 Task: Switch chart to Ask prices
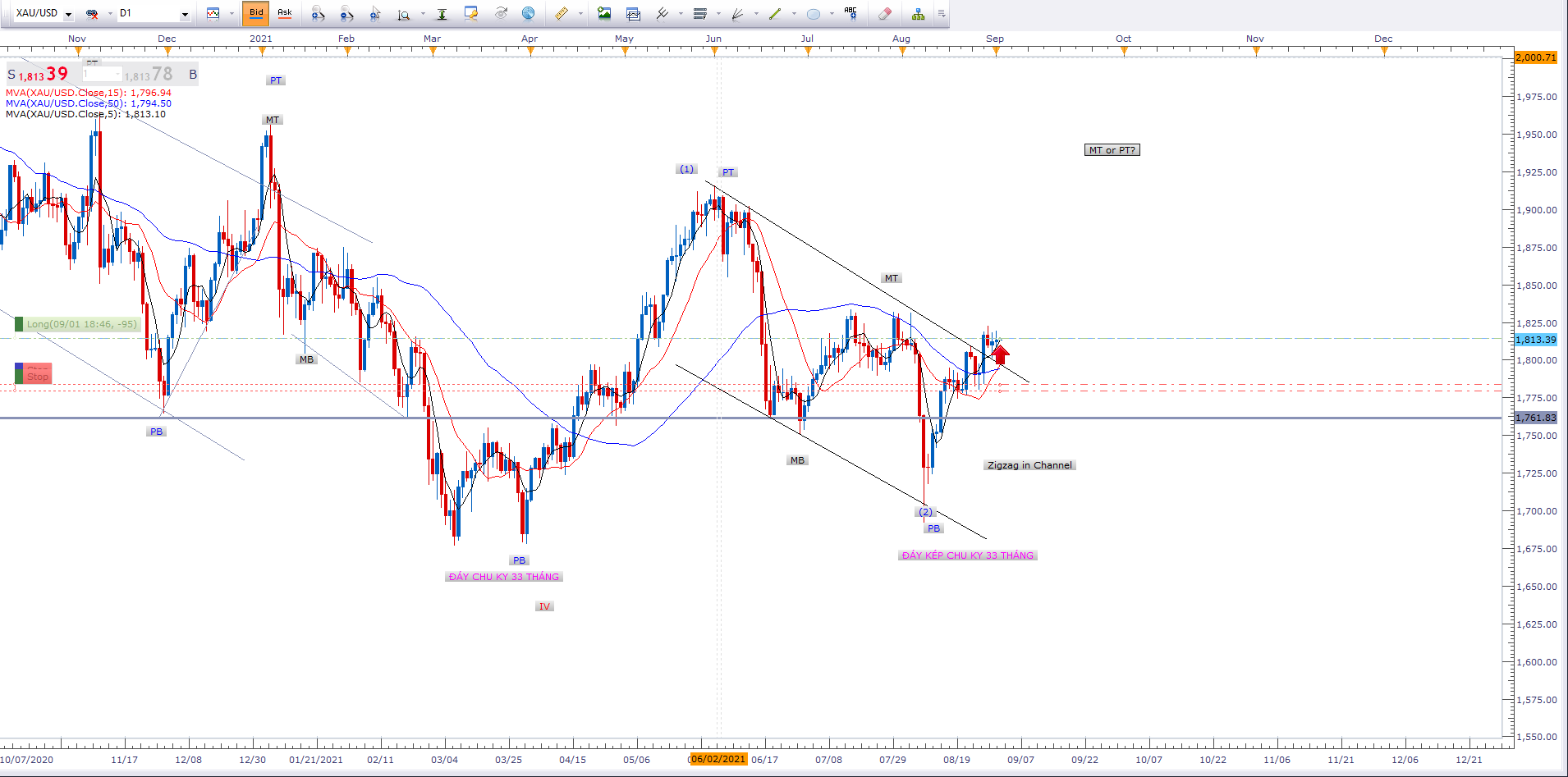(285, 13)
